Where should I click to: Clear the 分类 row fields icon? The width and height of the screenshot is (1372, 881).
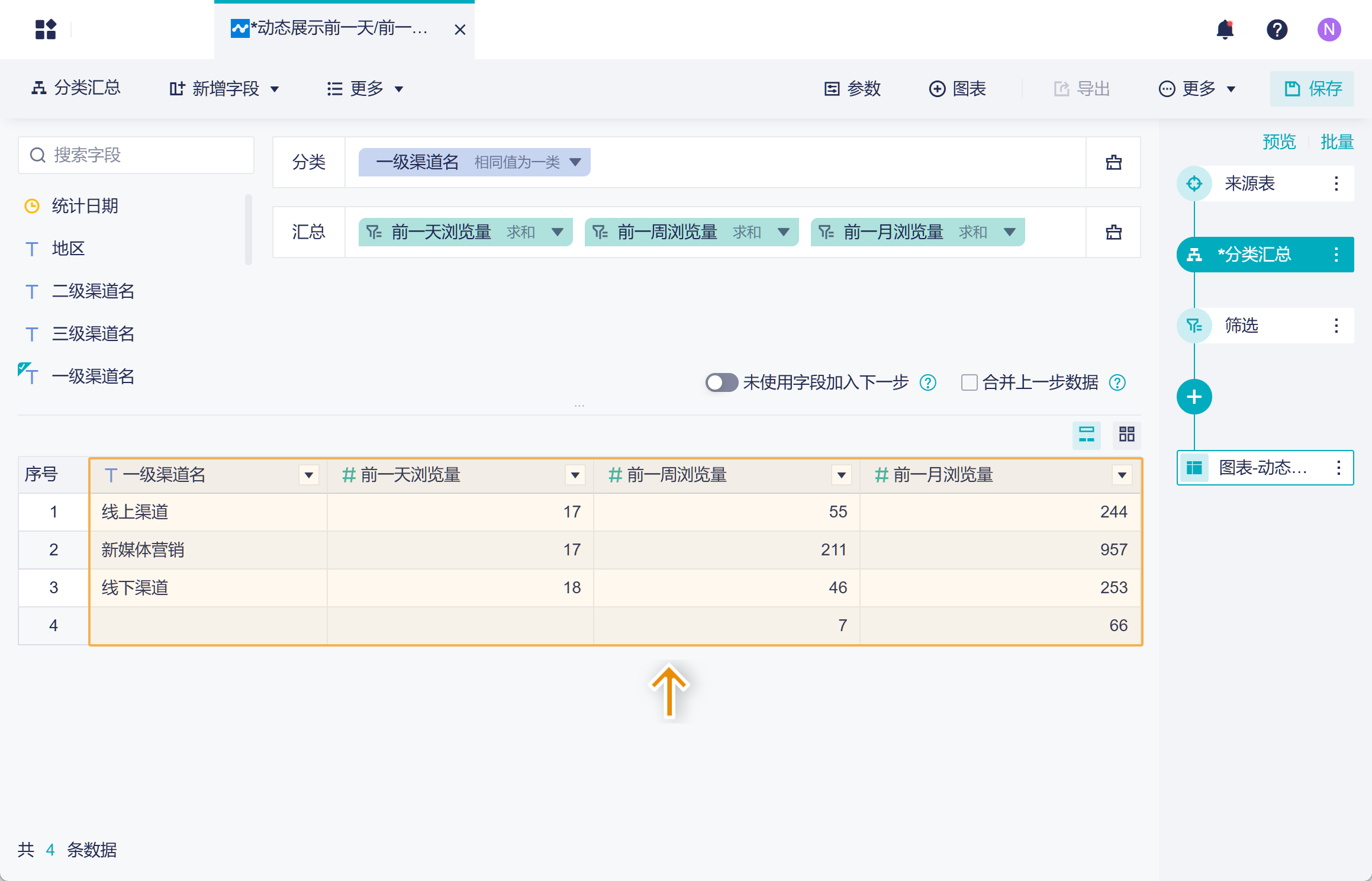point(1113,162)
